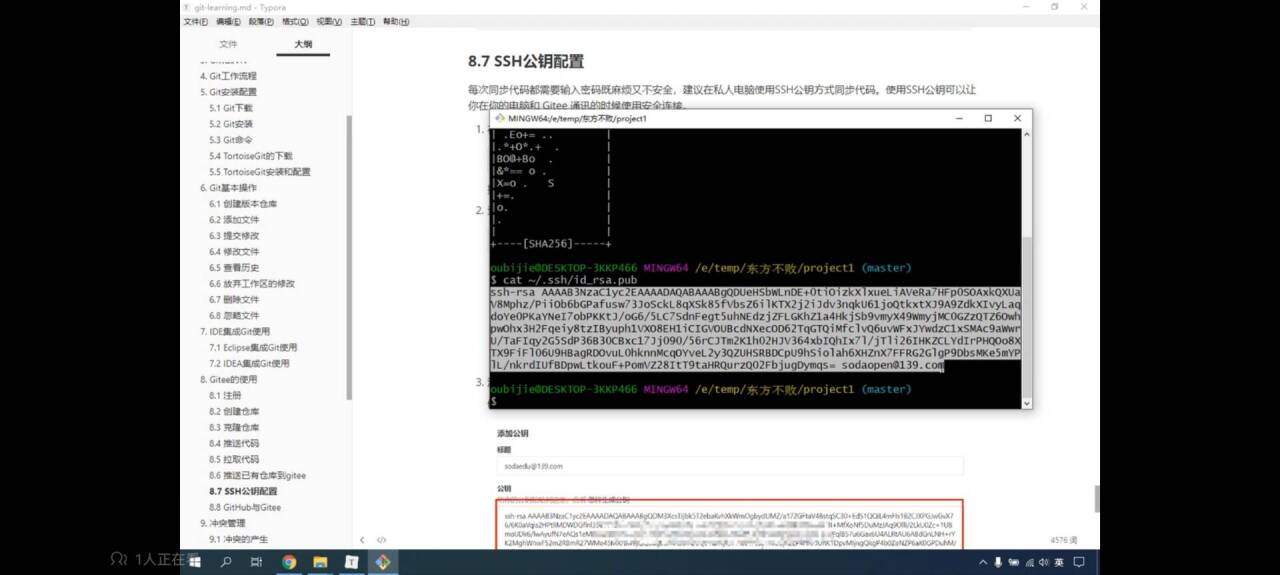Go to outline entry 5.1 Git下载
This screenshot has width=1280, height=575.
tap(231, 108)
